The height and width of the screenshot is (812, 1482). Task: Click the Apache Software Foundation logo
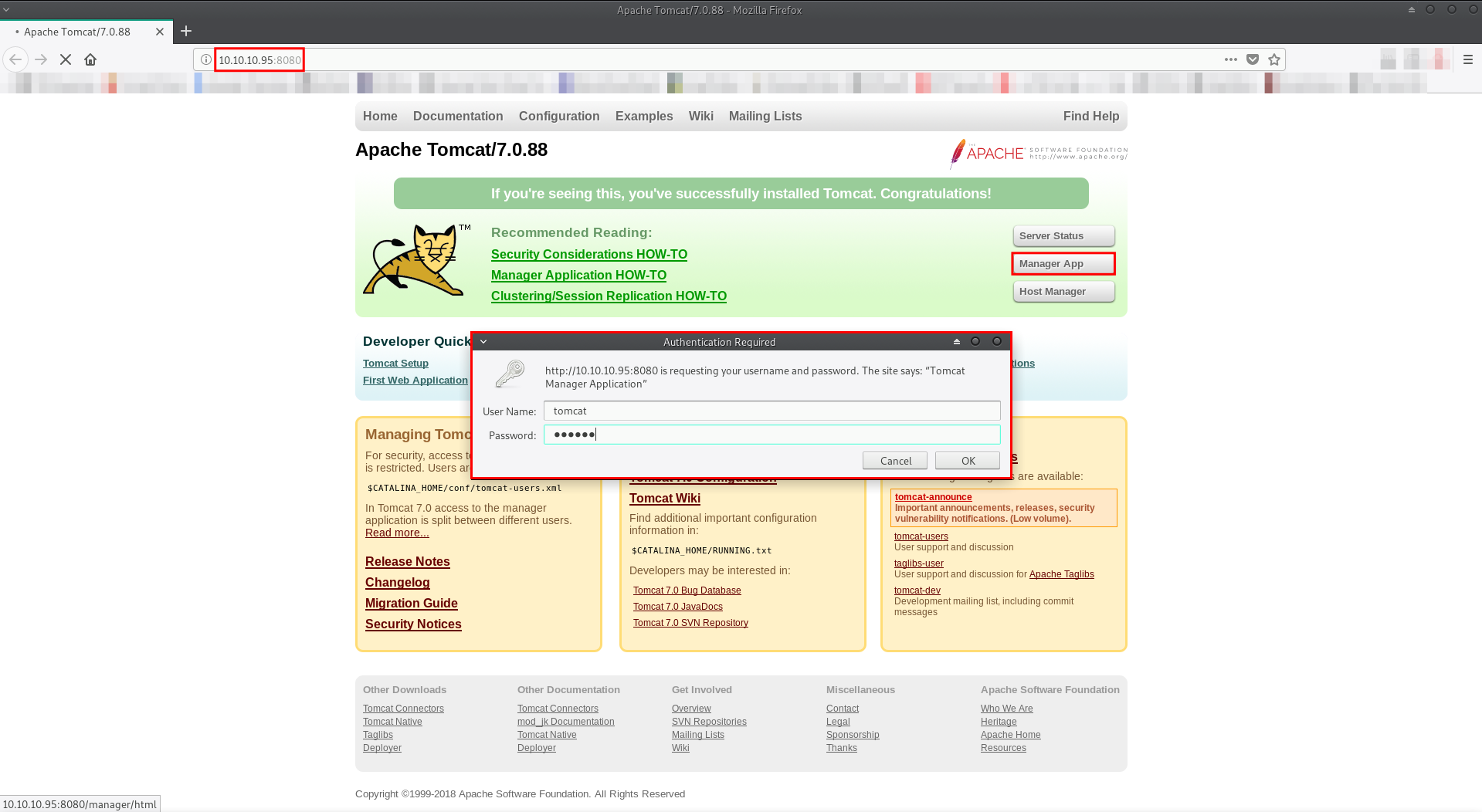click(1038, 153)
